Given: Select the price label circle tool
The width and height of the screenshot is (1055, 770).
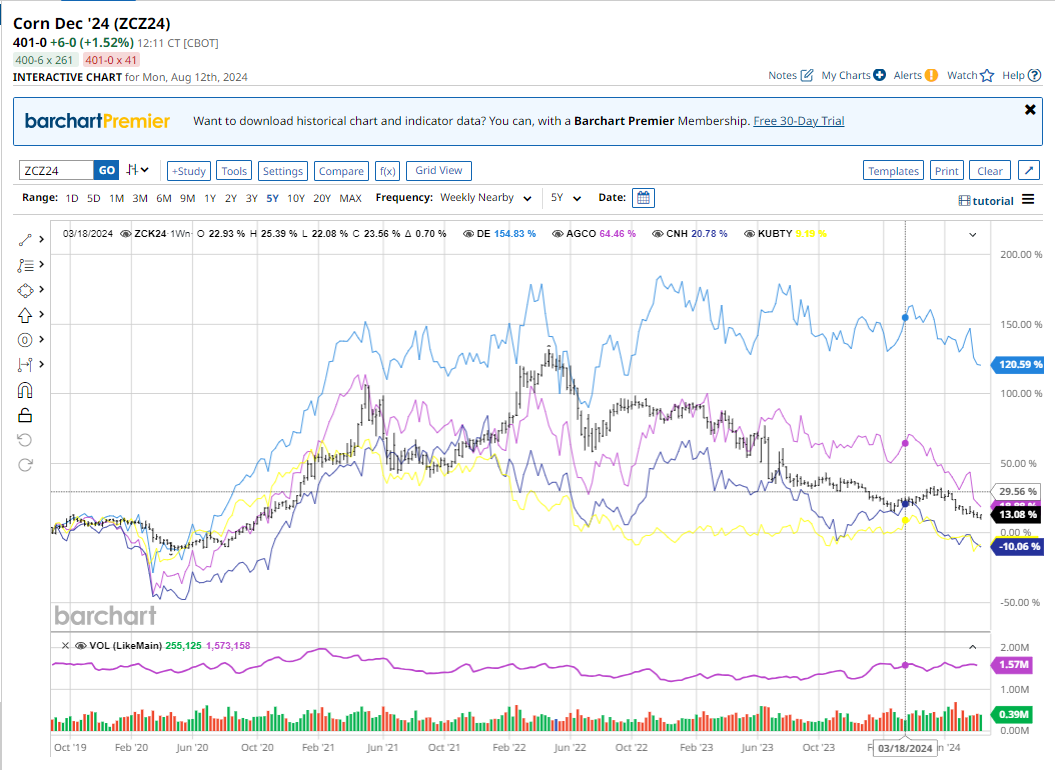Looking at the screenshot, I should click(25, 340).
